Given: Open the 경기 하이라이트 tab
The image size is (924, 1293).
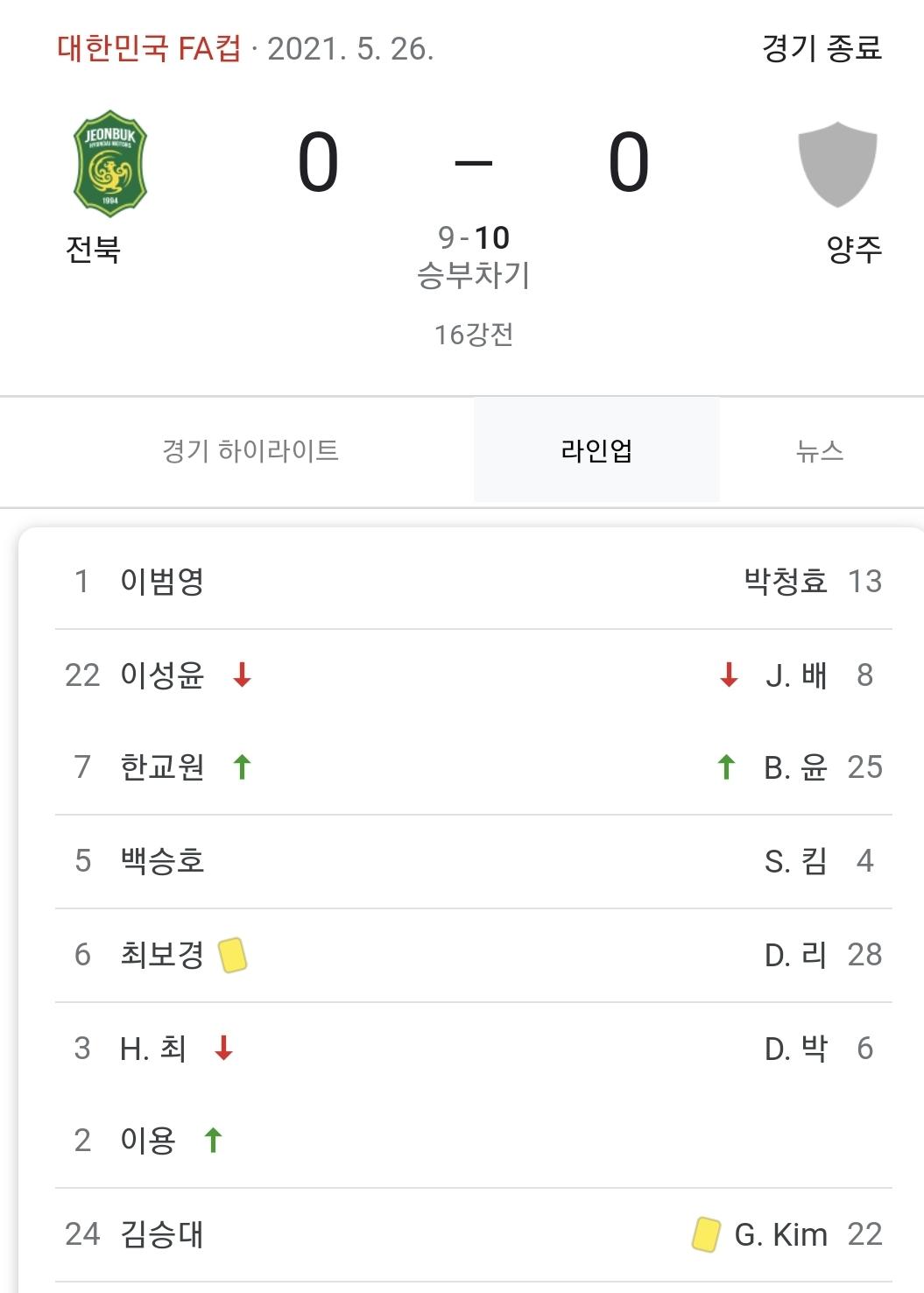Looking at the screenshot, I should [250, 451].
